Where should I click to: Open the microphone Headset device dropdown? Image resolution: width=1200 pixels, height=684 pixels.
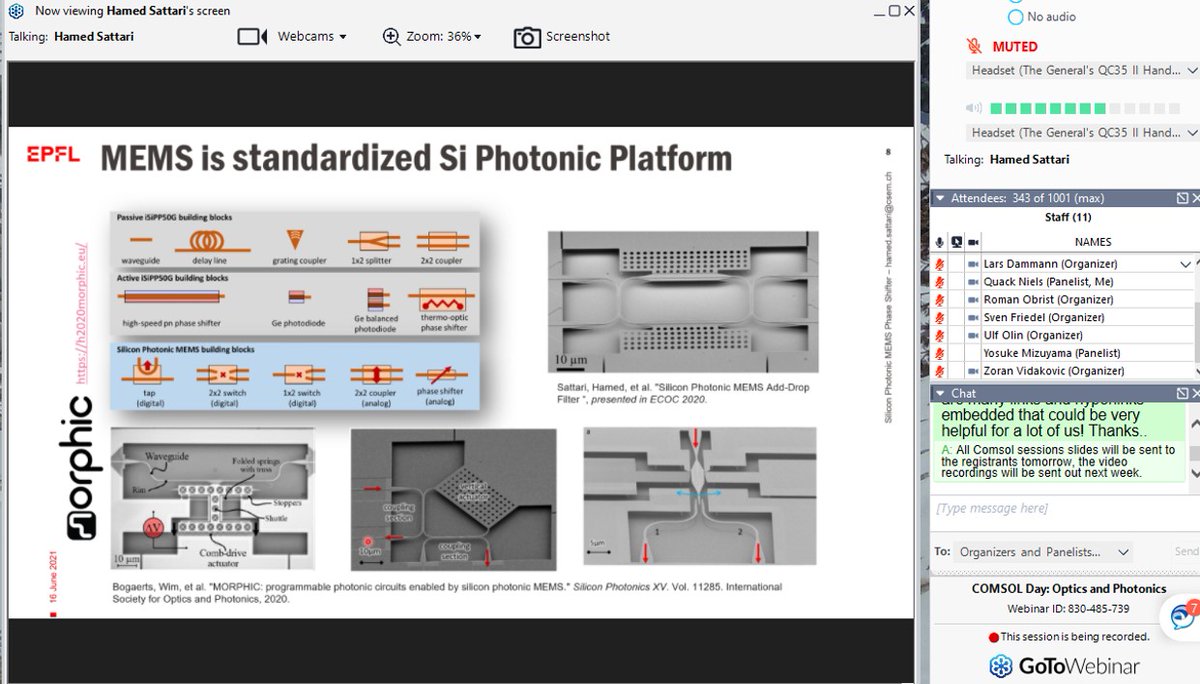[x=1083, y=71]
